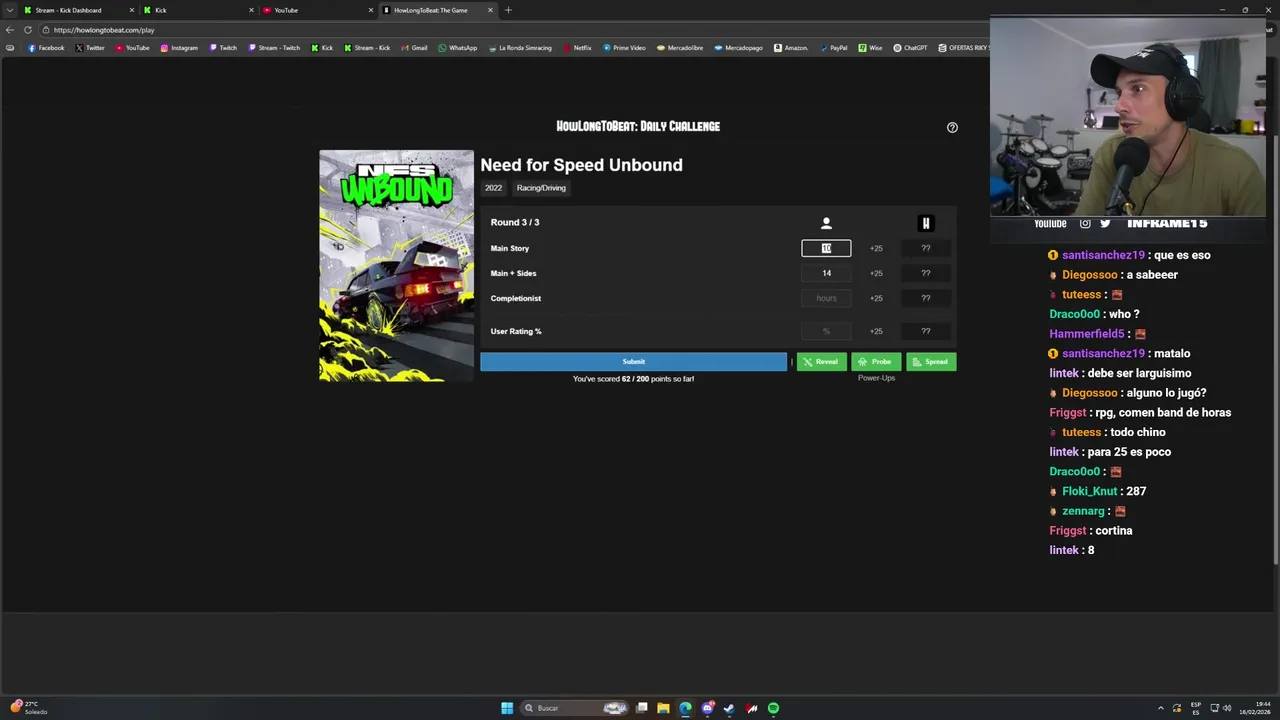
Task: Open a new browser tab
Action: (x=508, y=10)
